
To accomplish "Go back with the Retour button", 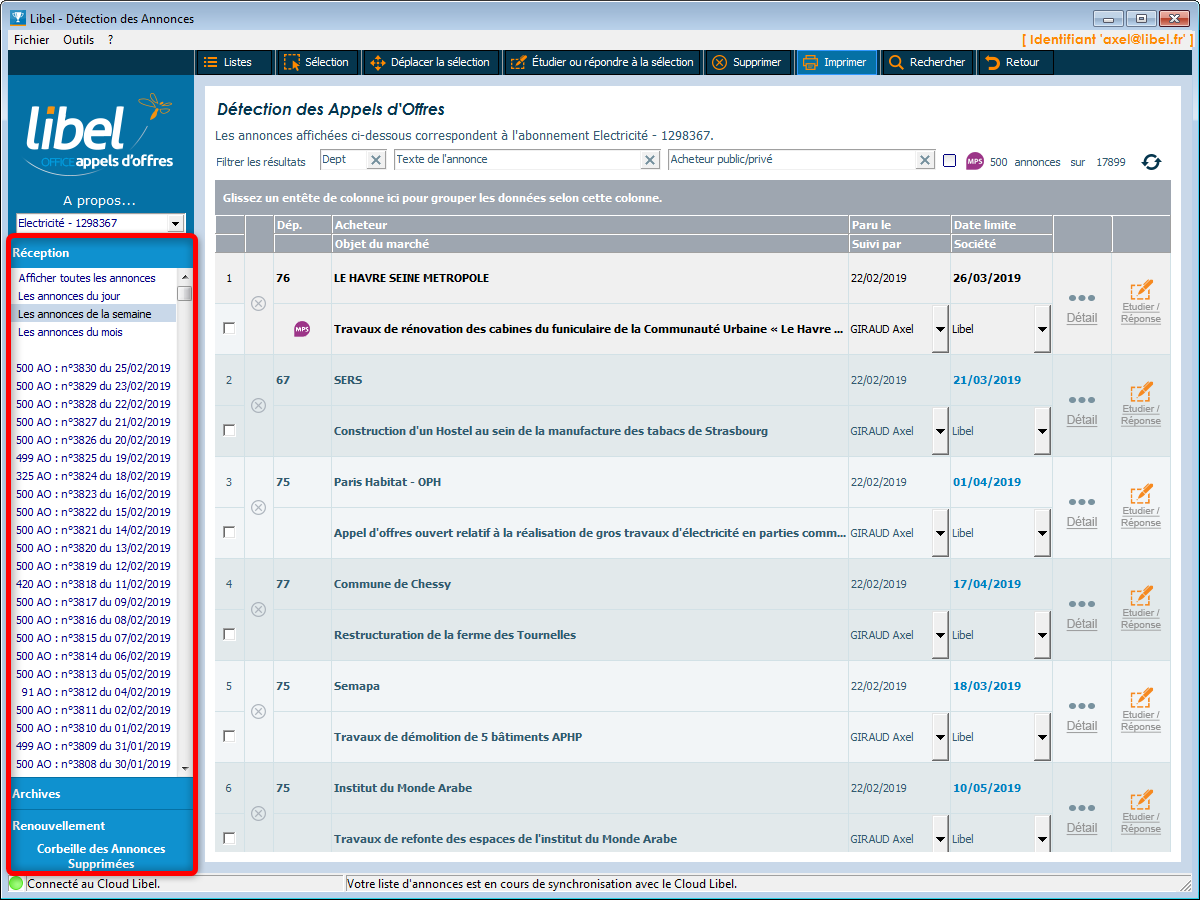I will click(x=1013, y=62).
